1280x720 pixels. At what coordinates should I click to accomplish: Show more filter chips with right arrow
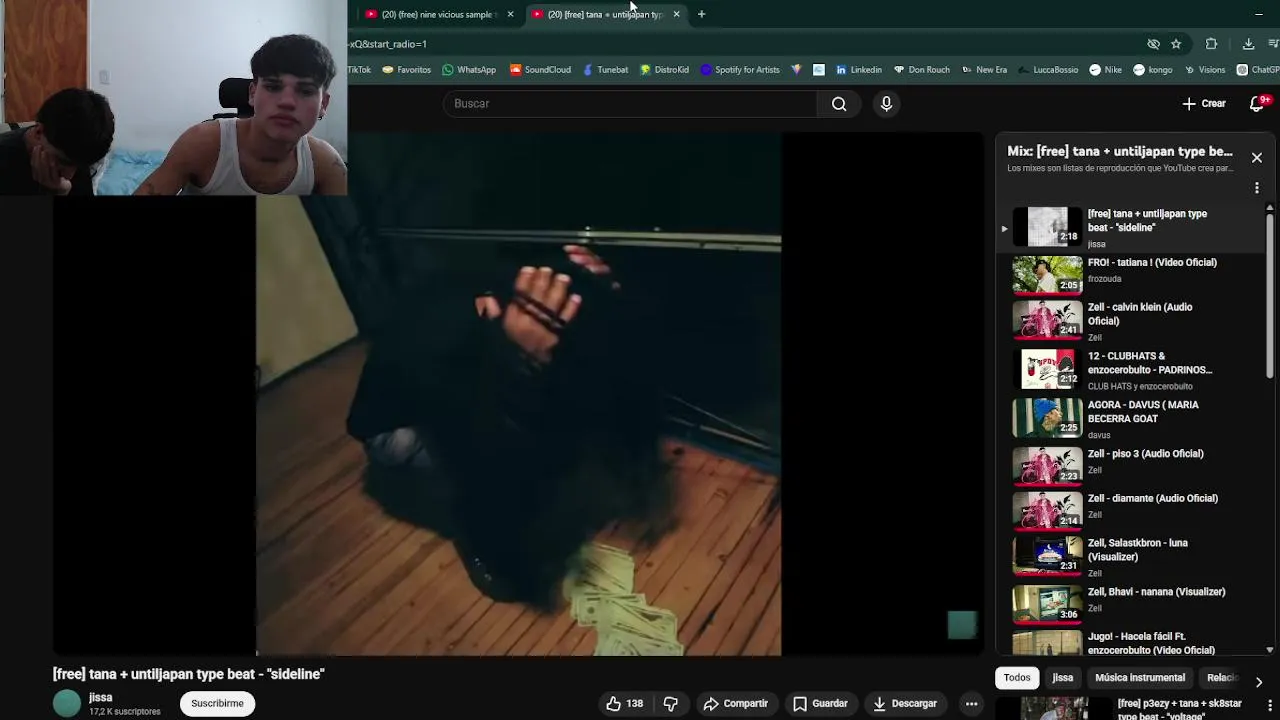(1258, 682)
